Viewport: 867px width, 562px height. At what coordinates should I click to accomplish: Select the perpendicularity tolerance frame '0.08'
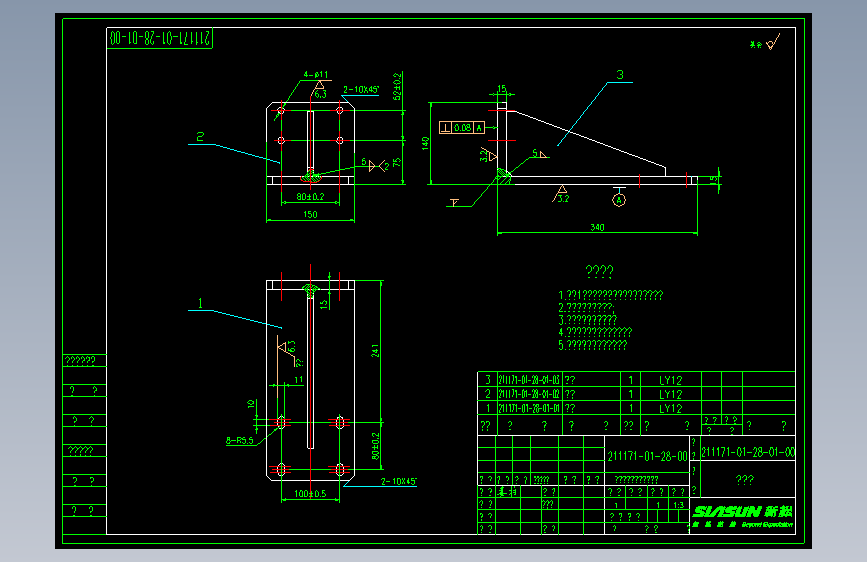click(462, 128)
